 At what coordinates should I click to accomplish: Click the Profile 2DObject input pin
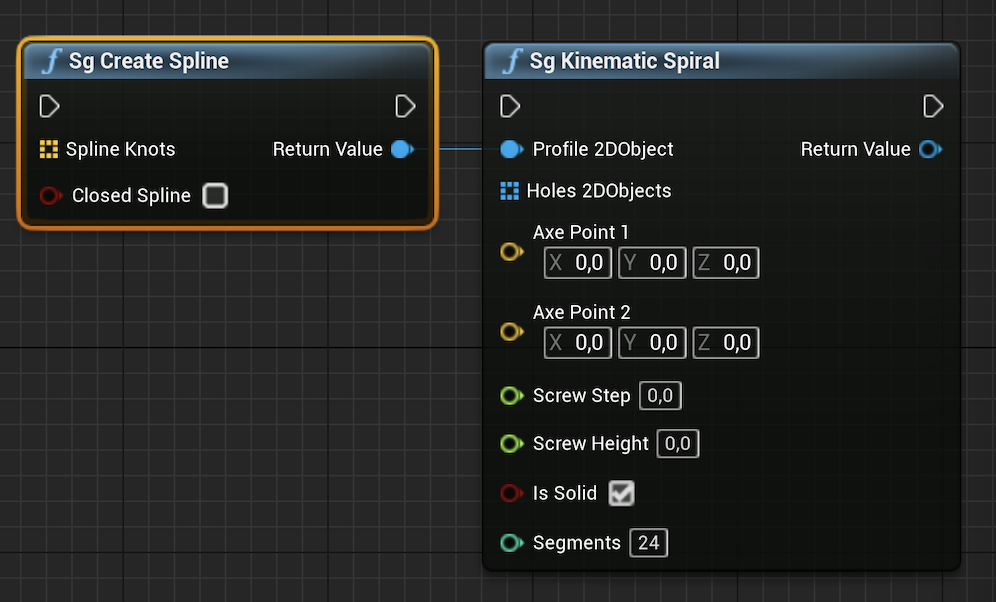click(x=512, y=149)
